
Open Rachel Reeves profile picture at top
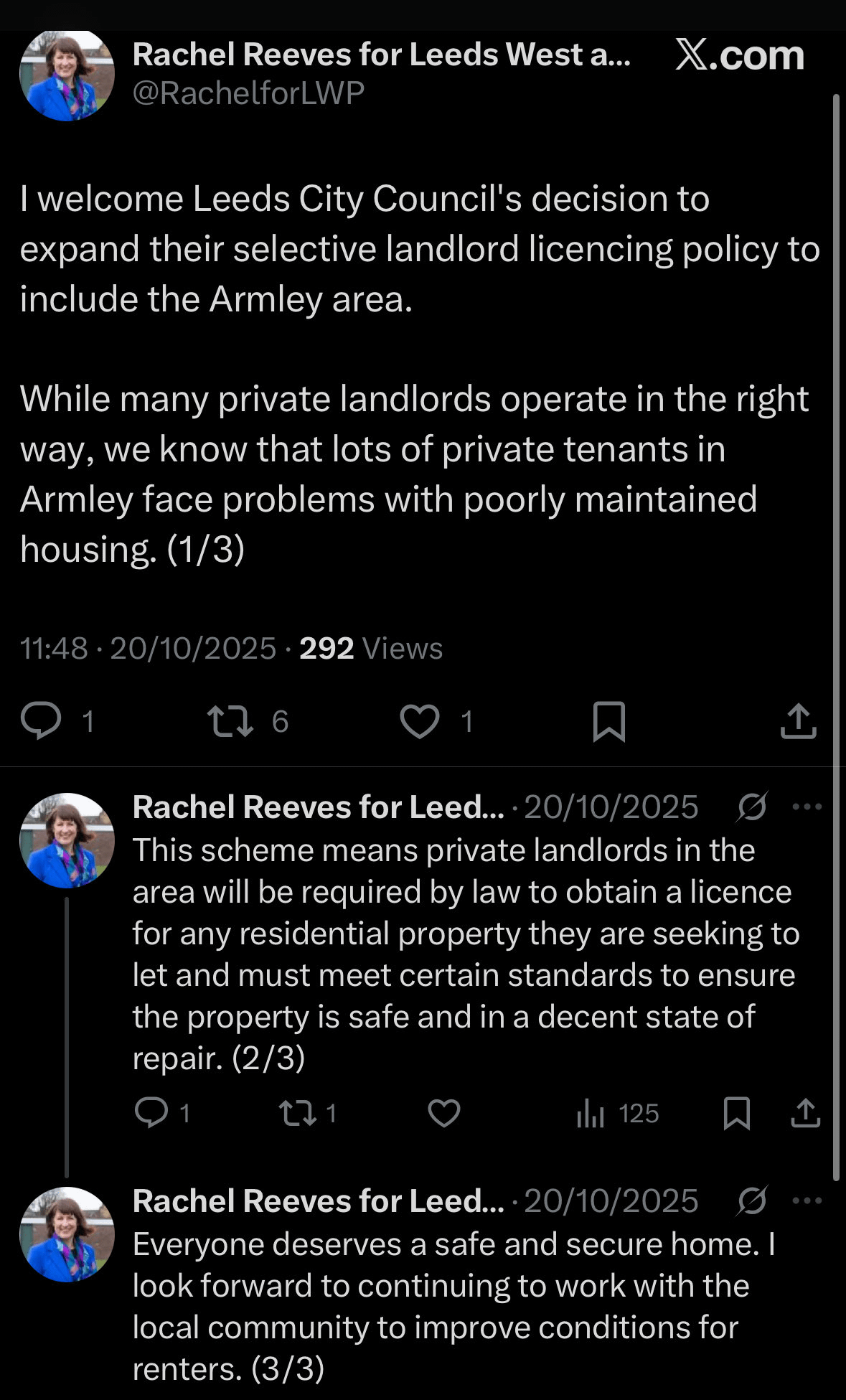pyautogui.click(x=67, y=74)
